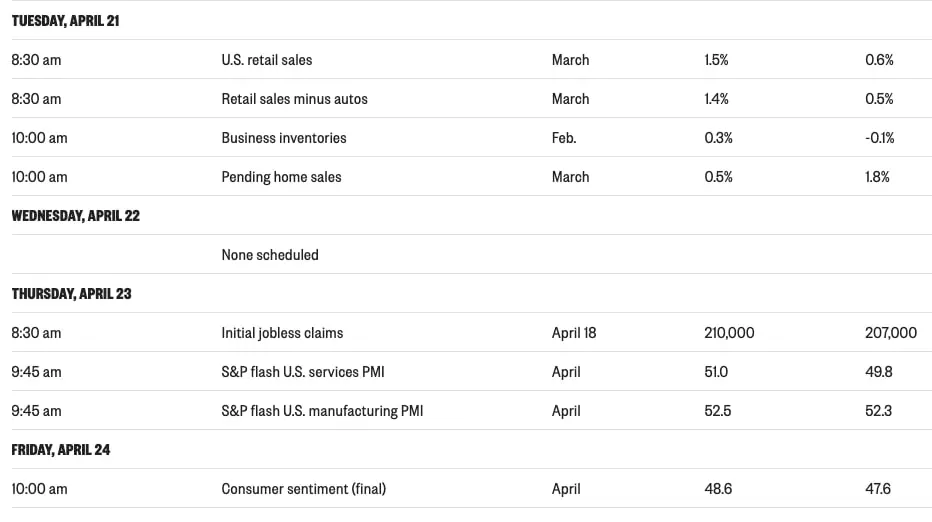This screenshot has width=932, height=522.
Task: Click the Pending home sales entry
Action: 281,177
